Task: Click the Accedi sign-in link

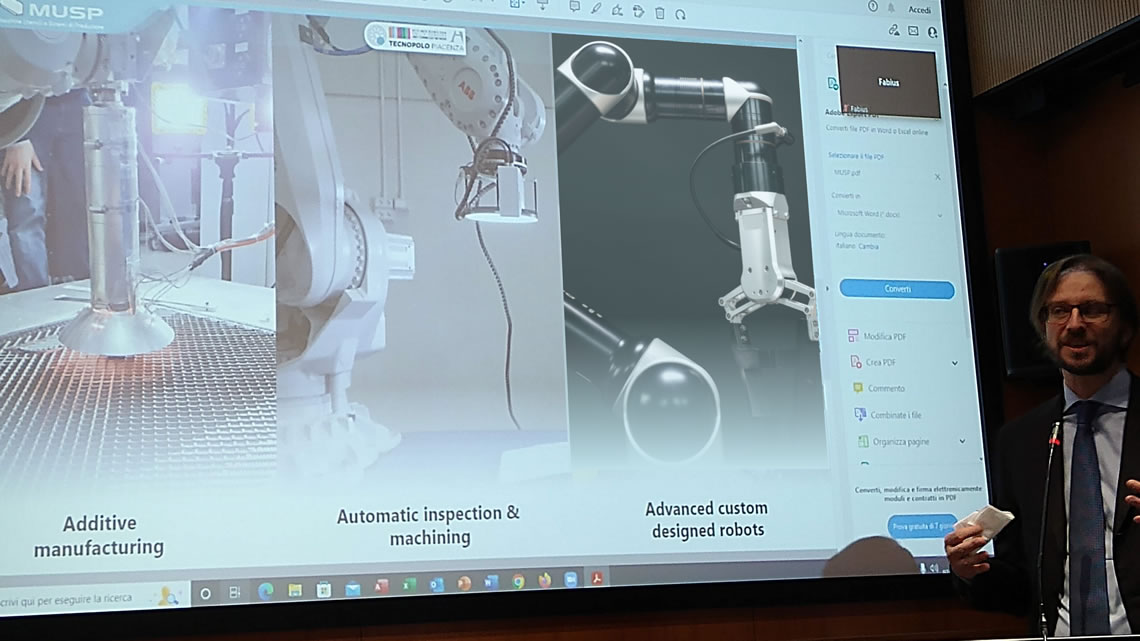Action: (919, 10)
